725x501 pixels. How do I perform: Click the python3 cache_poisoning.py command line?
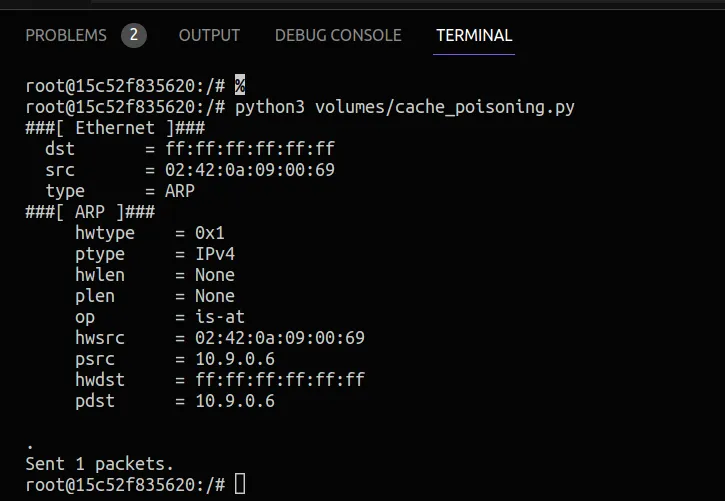[x=404, y=107]
